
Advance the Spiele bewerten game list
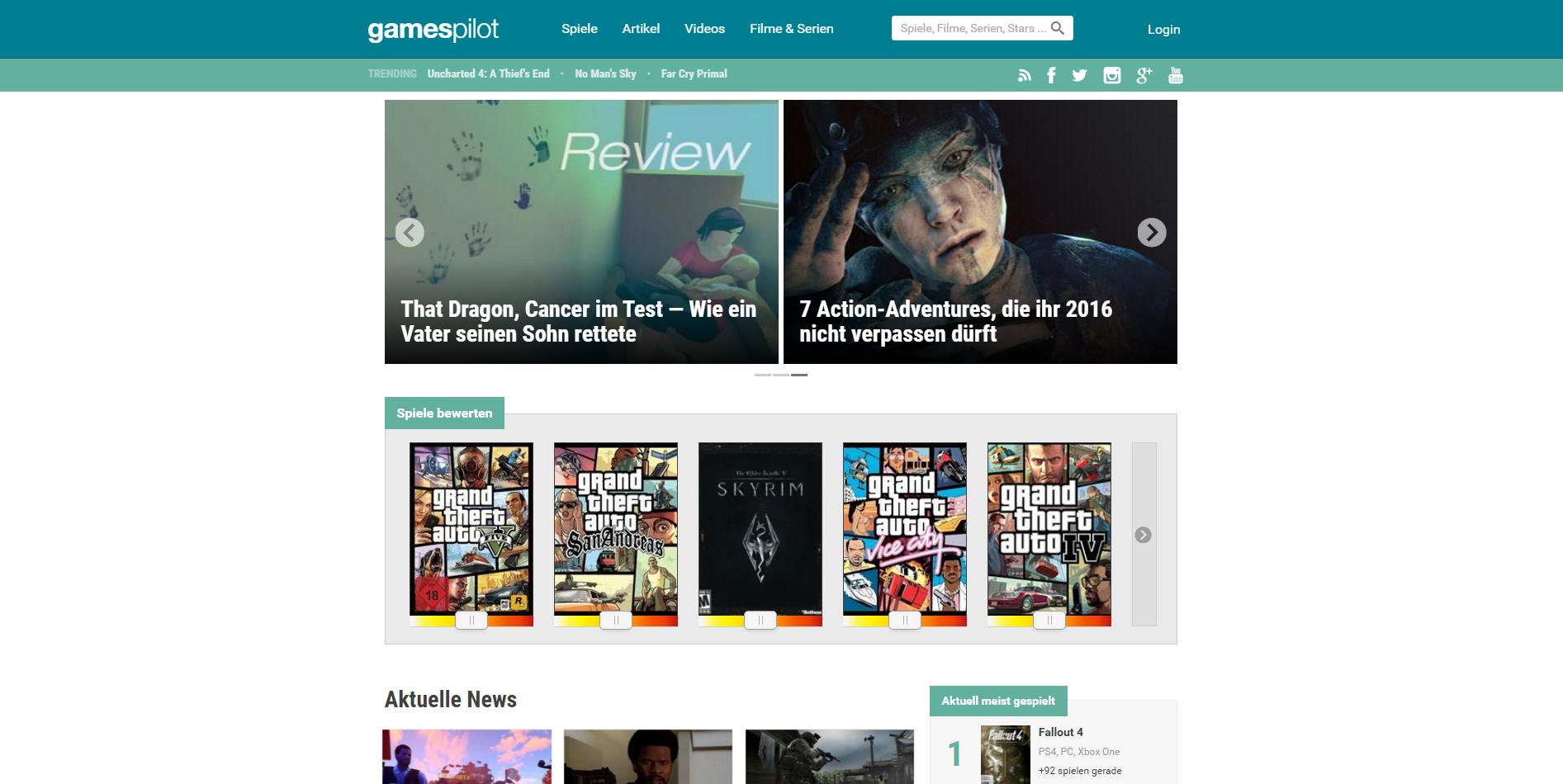click(1144, 535)
